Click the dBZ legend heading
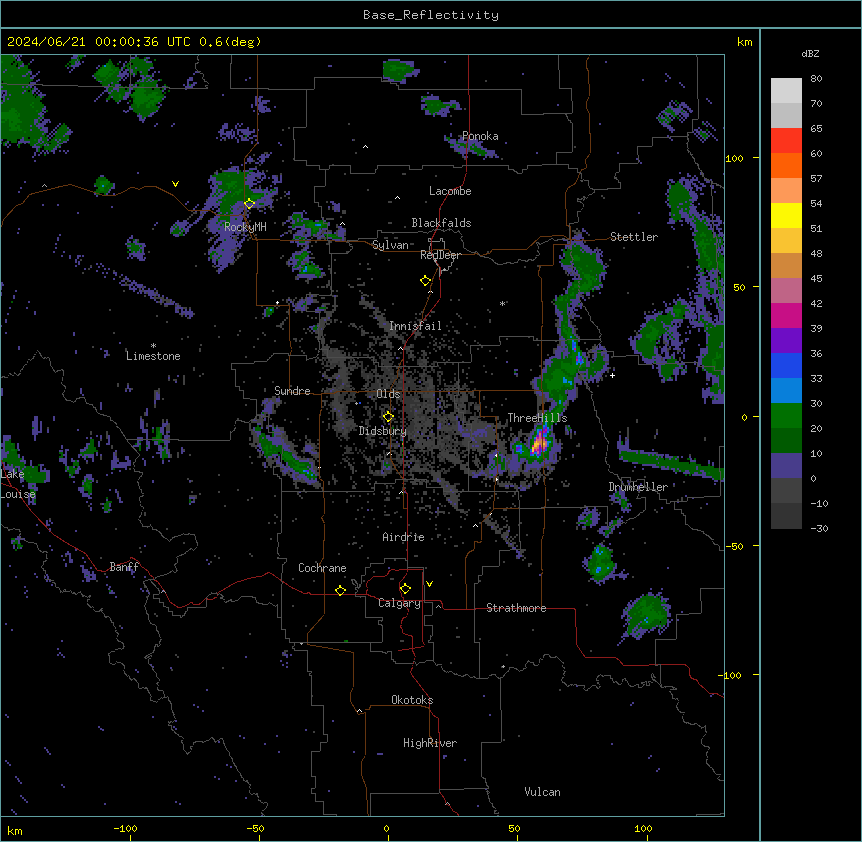 coord(810,53)
